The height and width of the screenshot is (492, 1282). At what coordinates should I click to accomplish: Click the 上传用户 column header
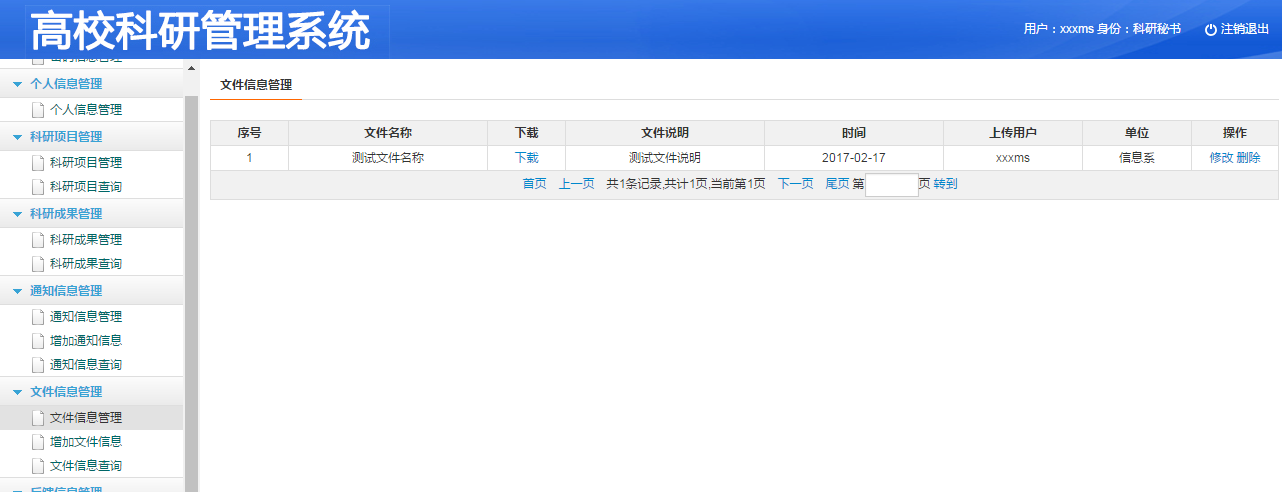[1013, 133]
